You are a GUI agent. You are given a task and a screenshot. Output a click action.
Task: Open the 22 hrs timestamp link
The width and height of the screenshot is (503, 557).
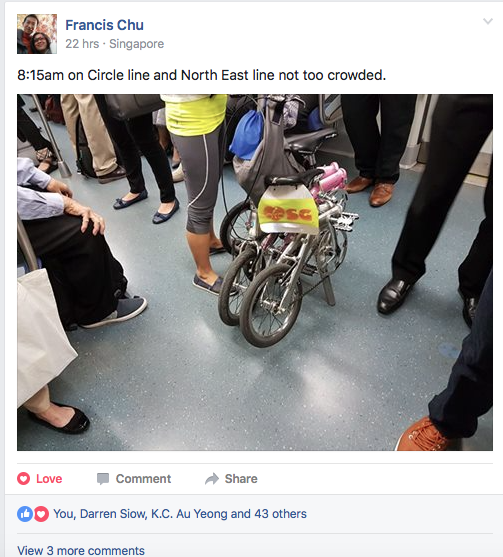coord(82,44)
